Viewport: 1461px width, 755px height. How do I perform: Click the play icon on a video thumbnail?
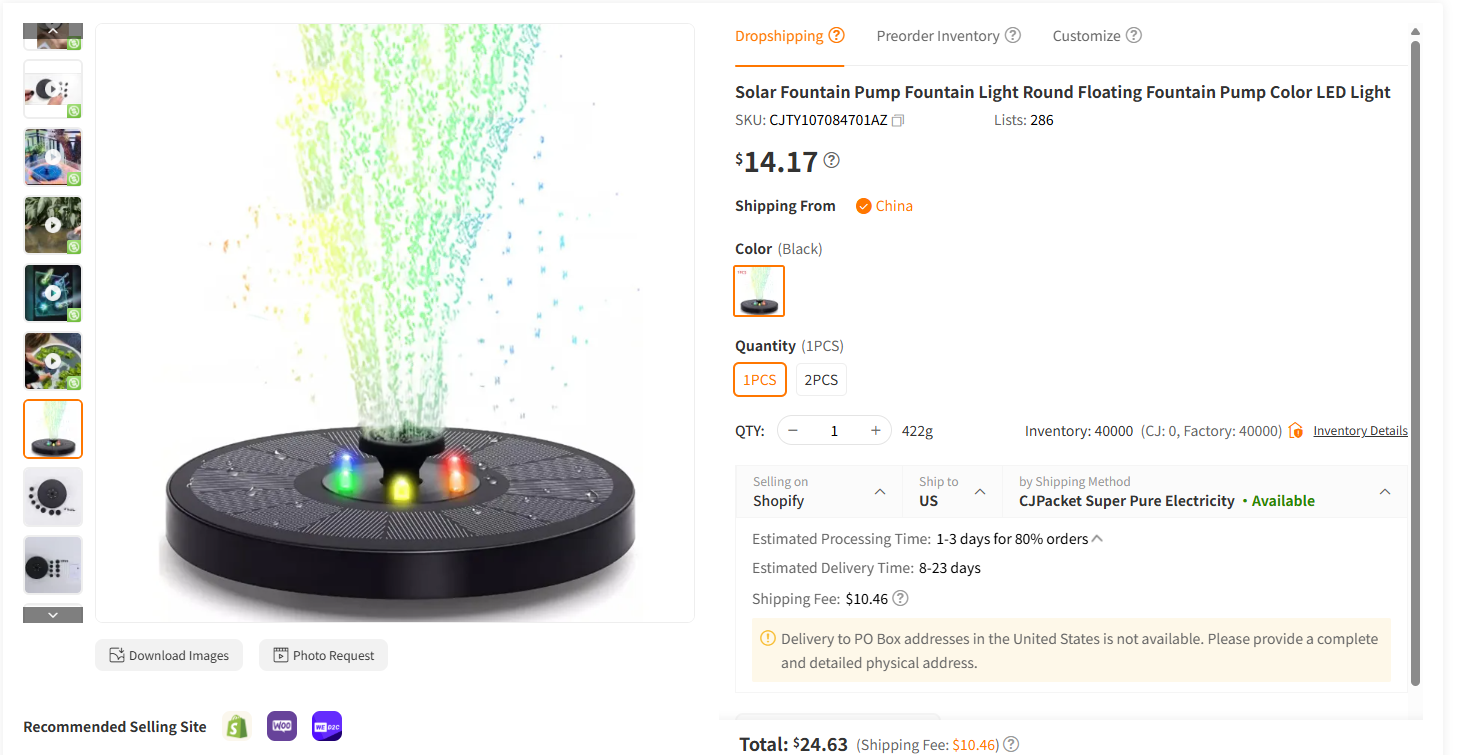(x=52, y=225)
